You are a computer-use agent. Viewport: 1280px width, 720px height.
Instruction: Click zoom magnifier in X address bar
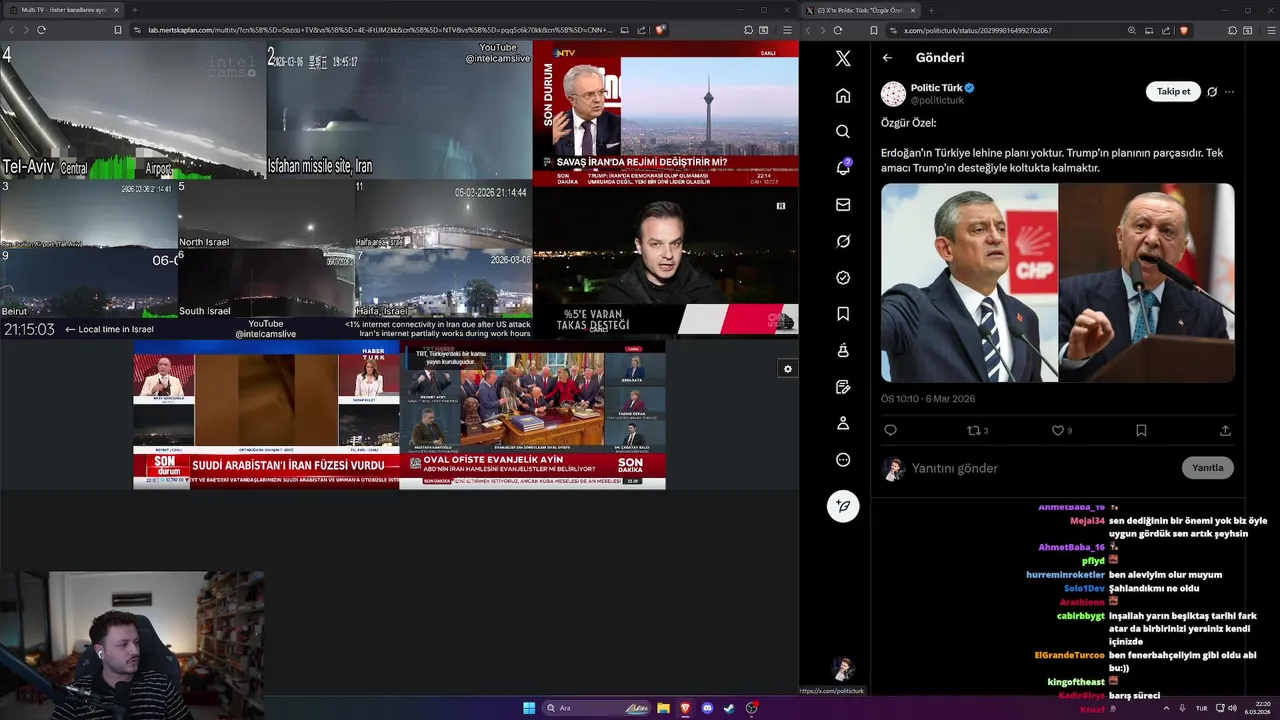pyautogui.click(x=1132, y=30)
